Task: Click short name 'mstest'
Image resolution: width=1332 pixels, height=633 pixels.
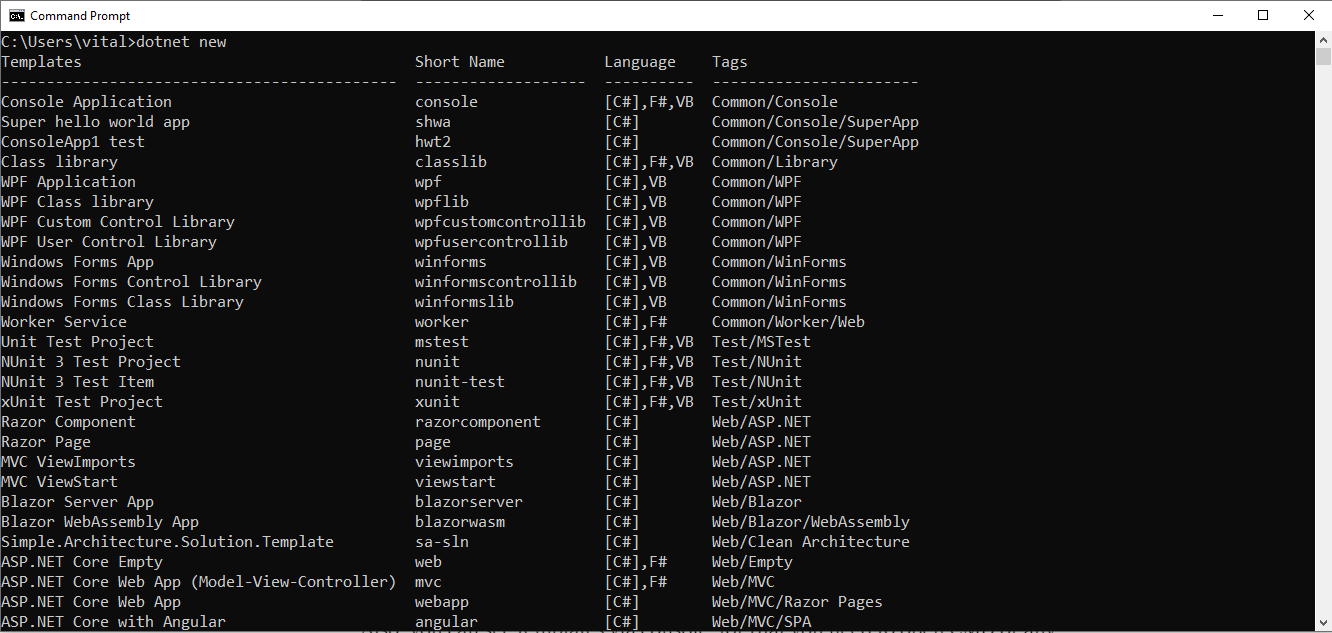Action: click(442, 342)
